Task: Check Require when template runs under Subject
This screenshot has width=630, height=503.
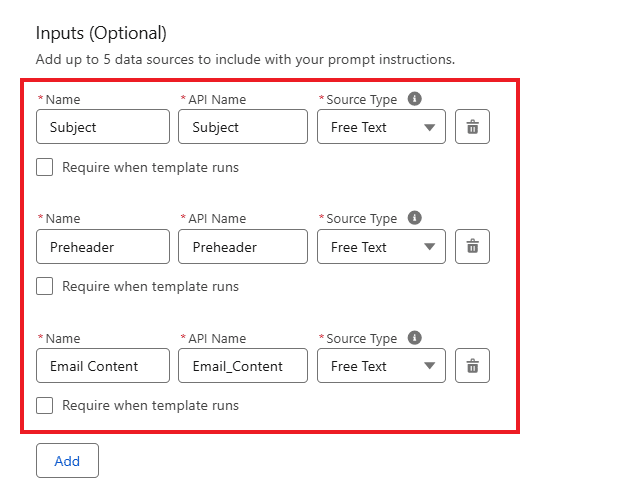Action: point(45,167)
